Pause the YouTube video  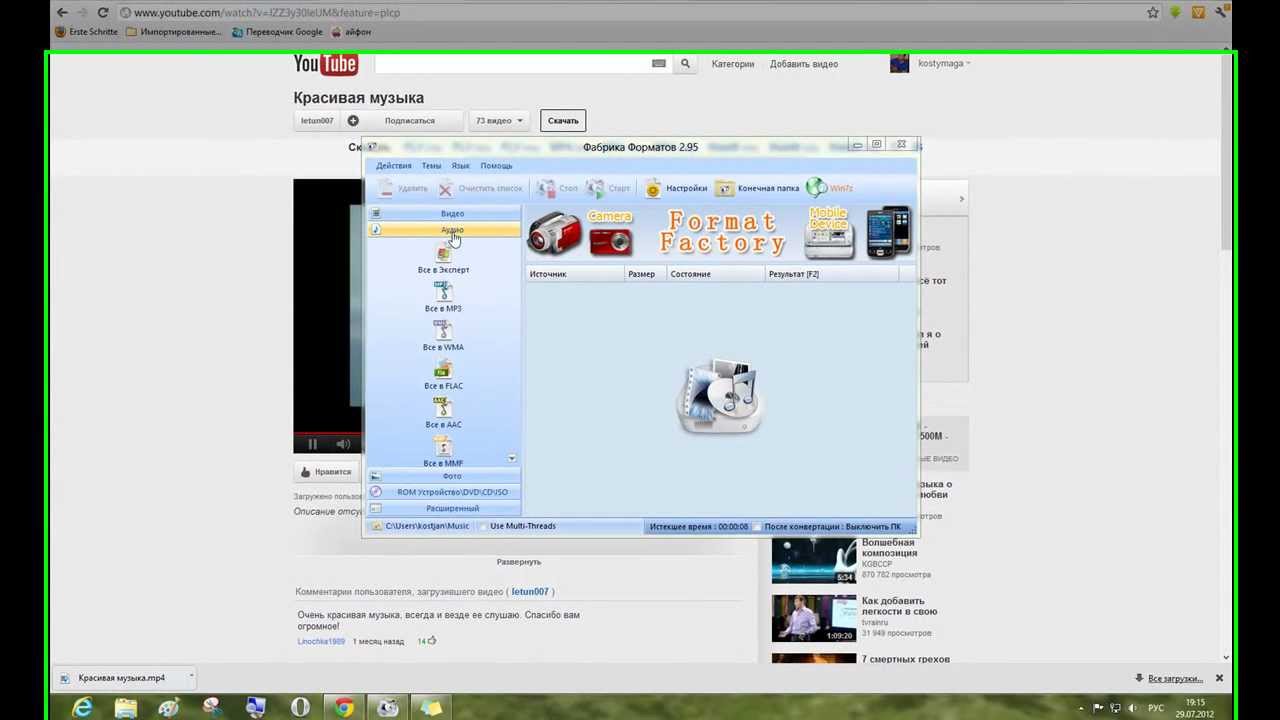coord(312,444)
